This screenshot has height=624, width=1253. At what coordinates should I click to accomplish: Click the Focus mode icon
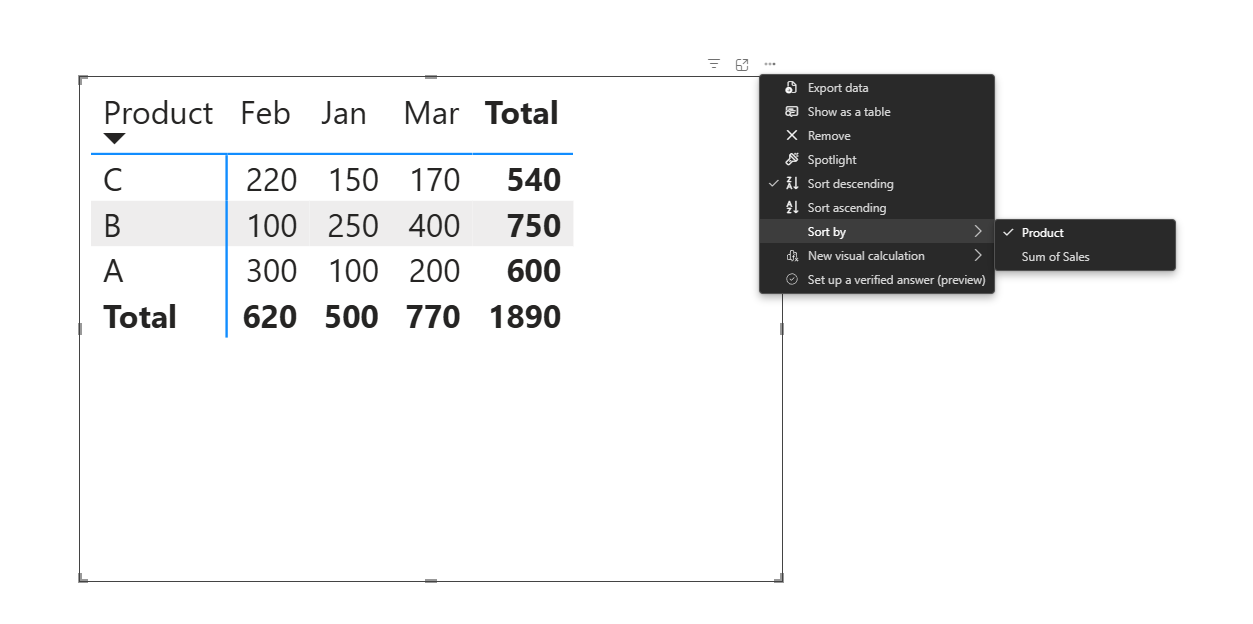coord(742,64)
